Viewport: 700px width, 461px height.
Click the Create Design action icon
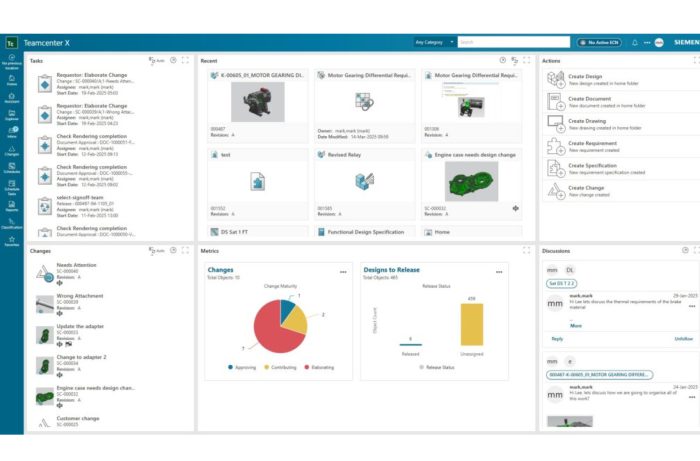(x=557, y=77)
